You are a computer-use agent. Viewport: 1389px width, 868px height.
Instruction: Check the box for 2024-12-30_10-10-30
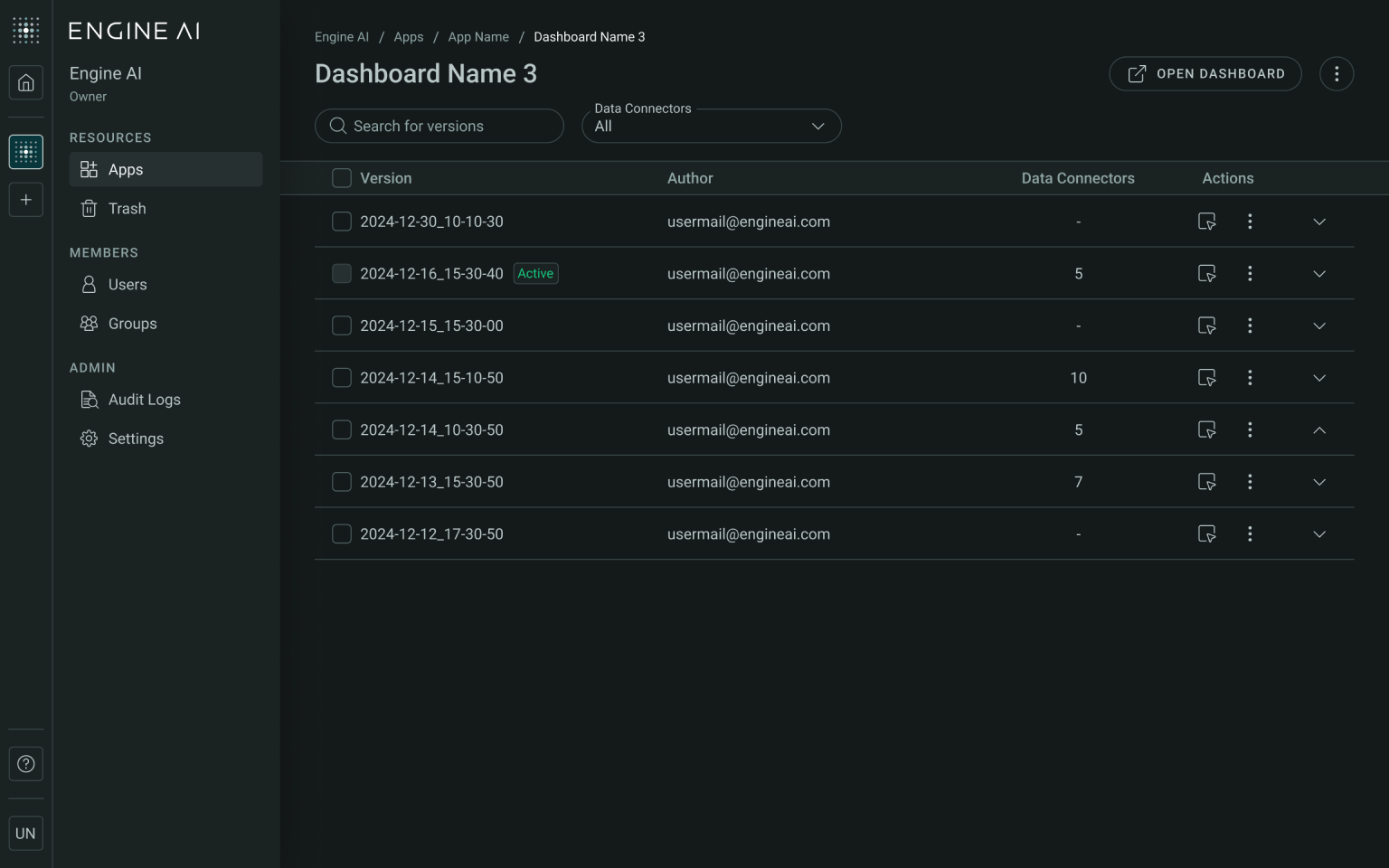coord(342,222)
